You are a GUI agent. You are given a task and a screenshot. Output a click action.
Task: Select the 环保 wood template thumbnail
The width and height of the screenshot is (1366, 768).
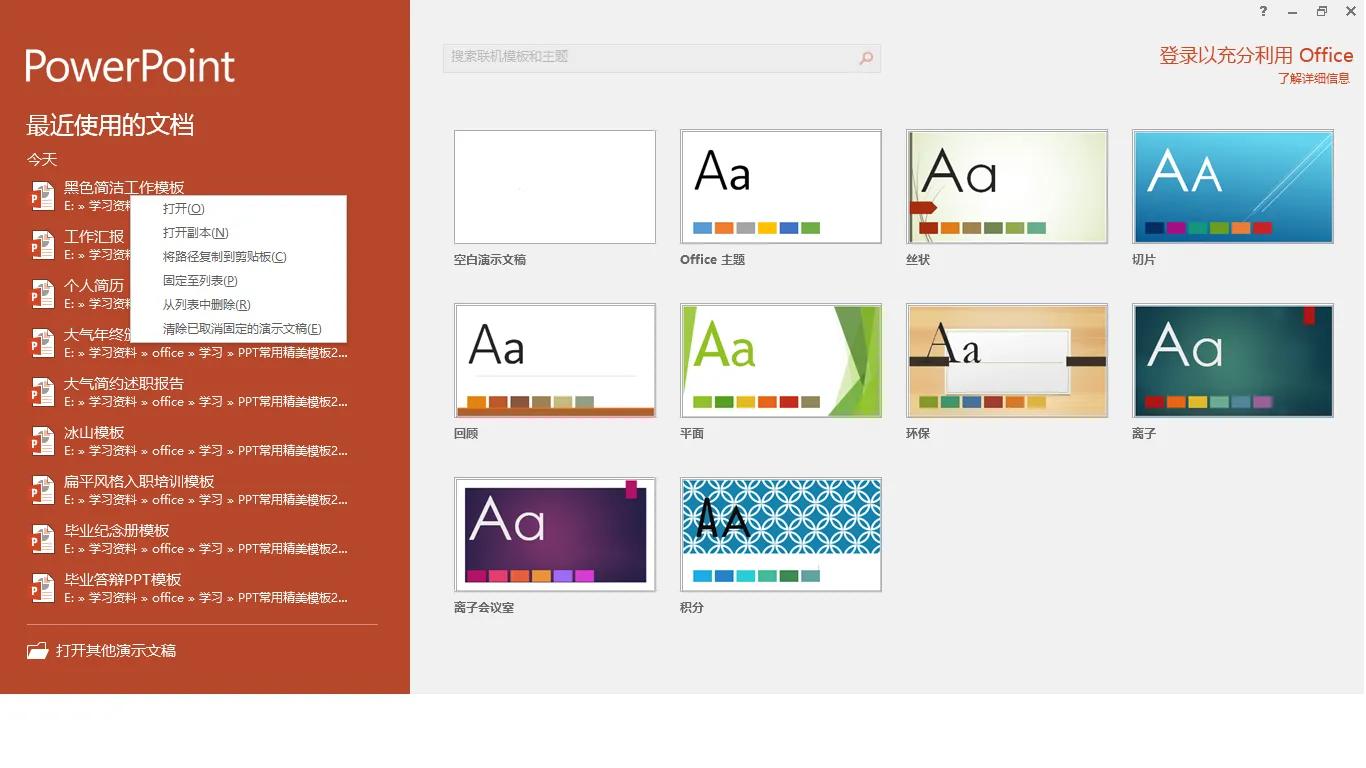[1007, 361]
